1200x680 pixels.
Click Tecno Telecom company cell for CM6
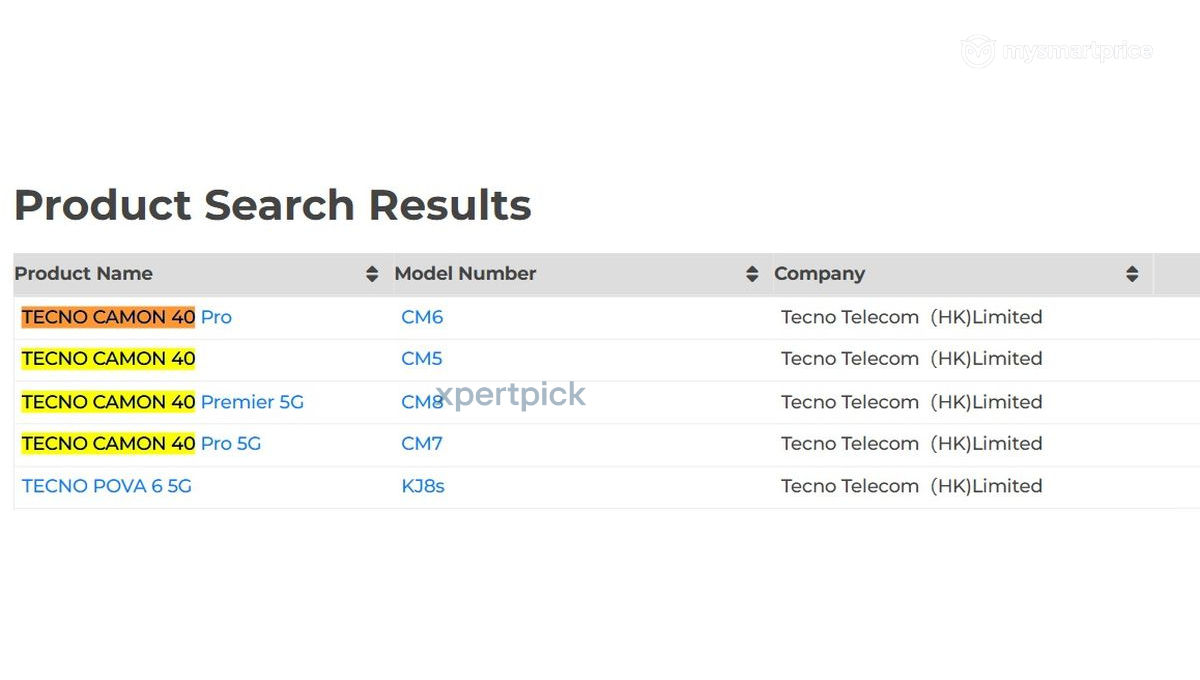[x=912, y=317]
